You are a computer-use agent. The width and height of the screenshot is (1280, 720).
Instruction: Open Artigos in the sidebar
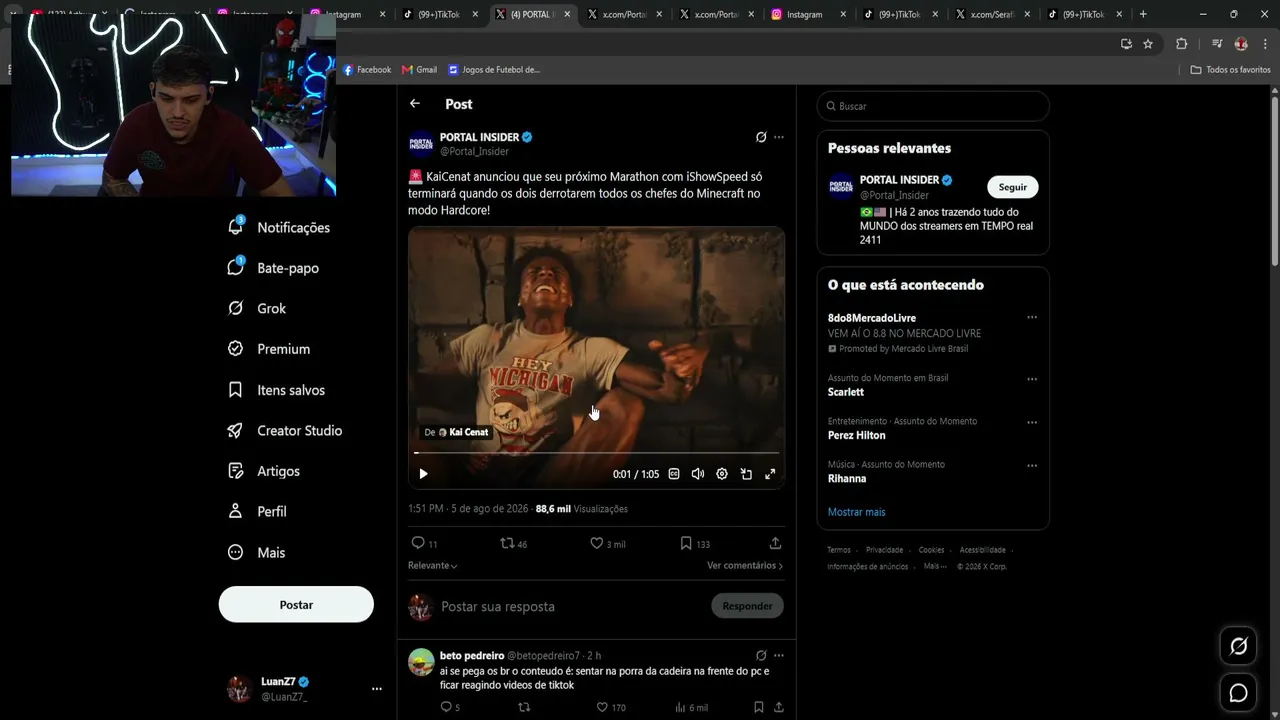pos(264,471)
